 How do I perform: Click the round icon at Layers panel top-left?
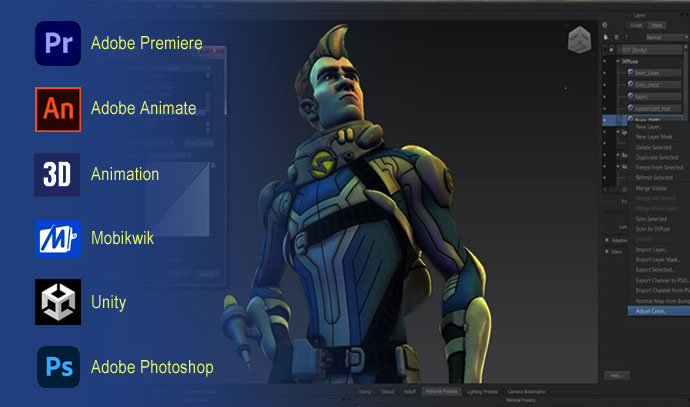605,25
